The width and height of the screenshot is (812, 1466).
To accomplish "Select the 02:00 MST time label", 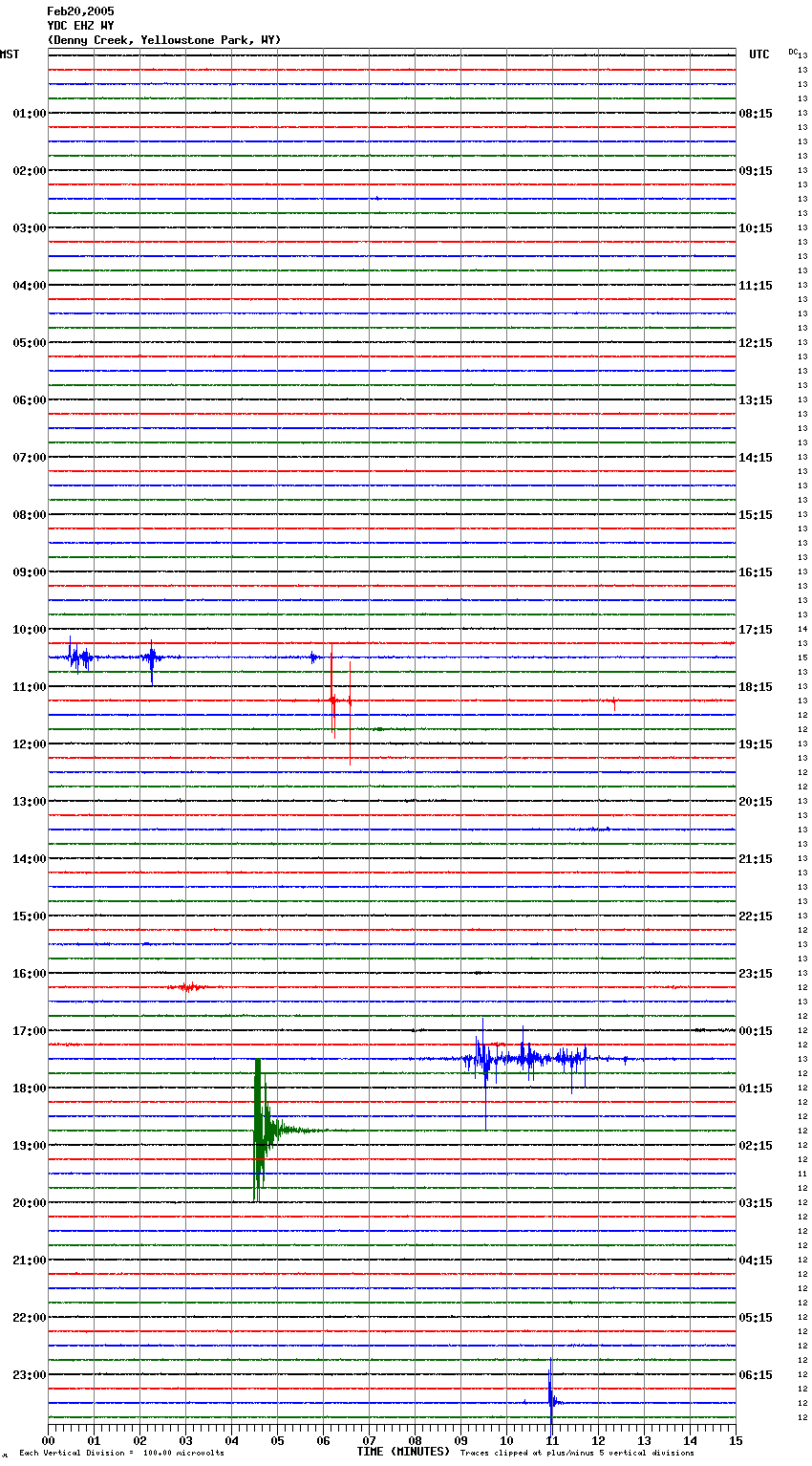I will (x=30, y=171).
